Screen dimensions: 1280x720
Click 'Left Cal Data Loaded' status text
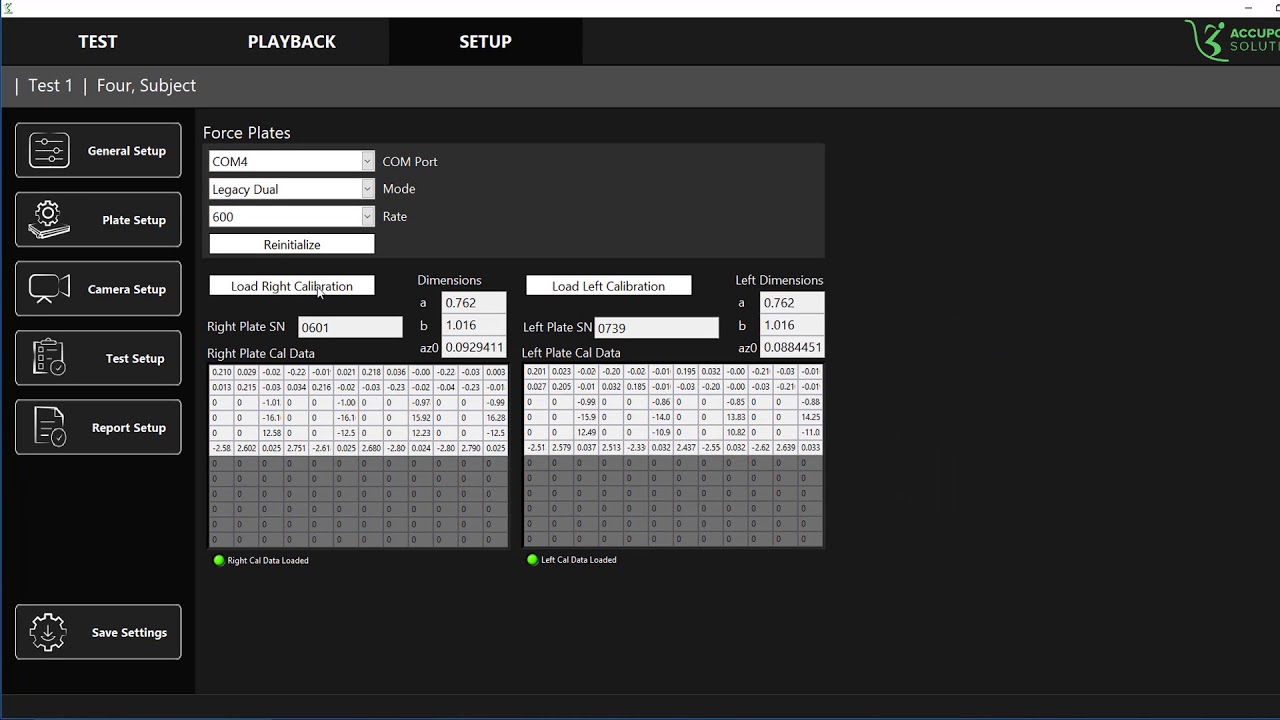click(579, 559)
